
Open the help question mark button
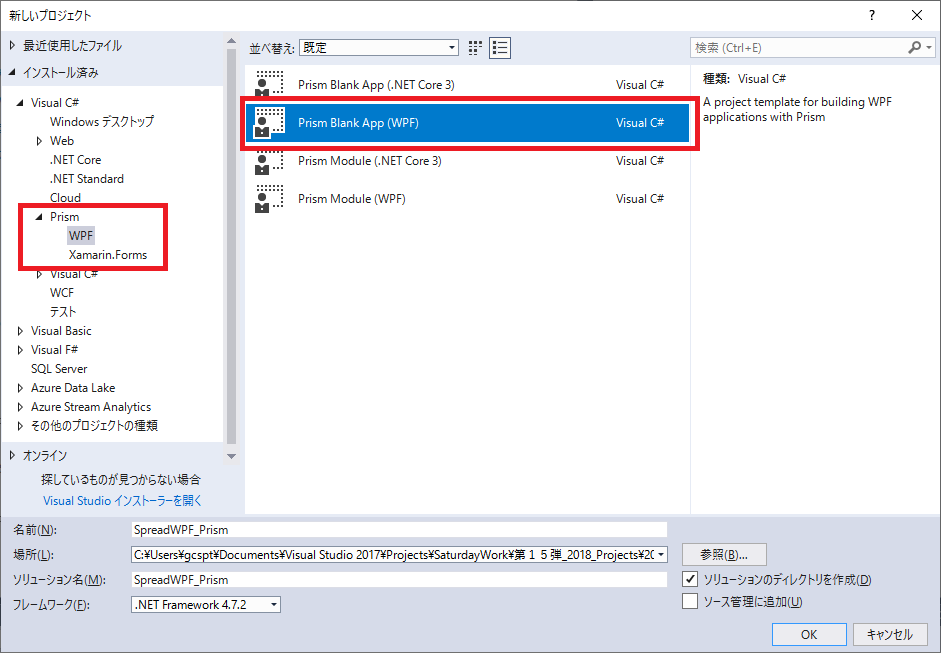pos(872,16)
